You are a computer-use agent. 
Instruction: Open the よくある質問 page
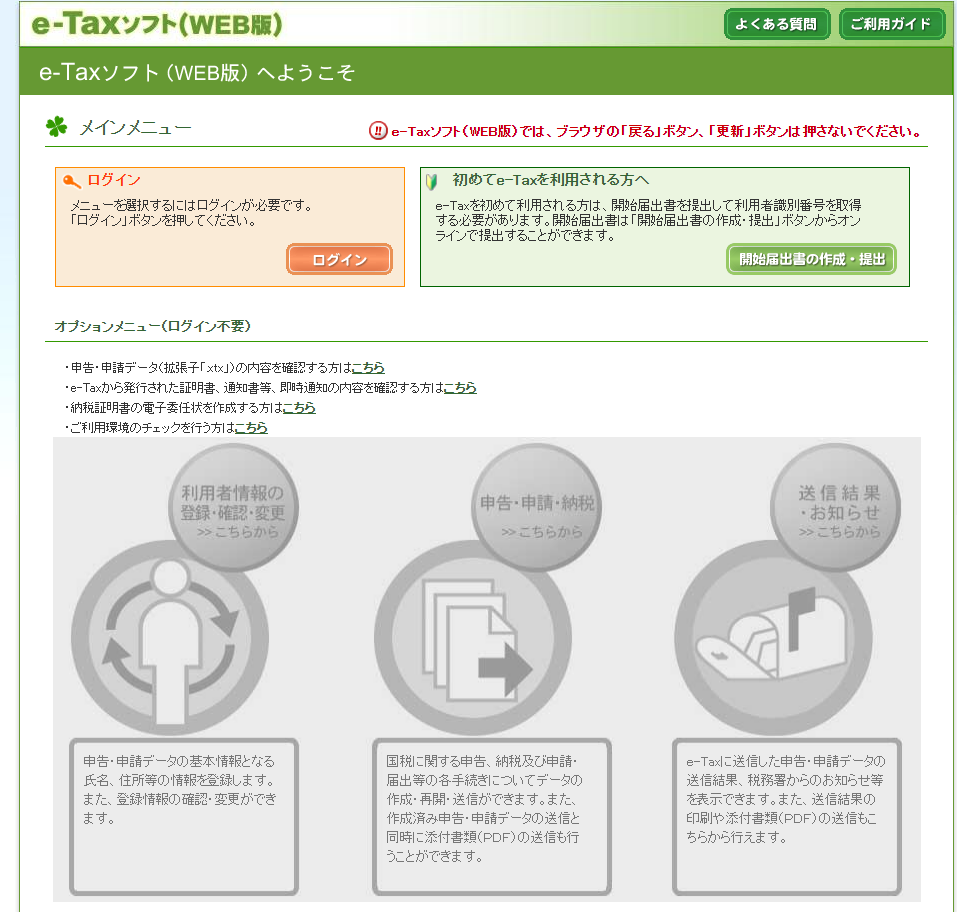[x=776, y=24]
